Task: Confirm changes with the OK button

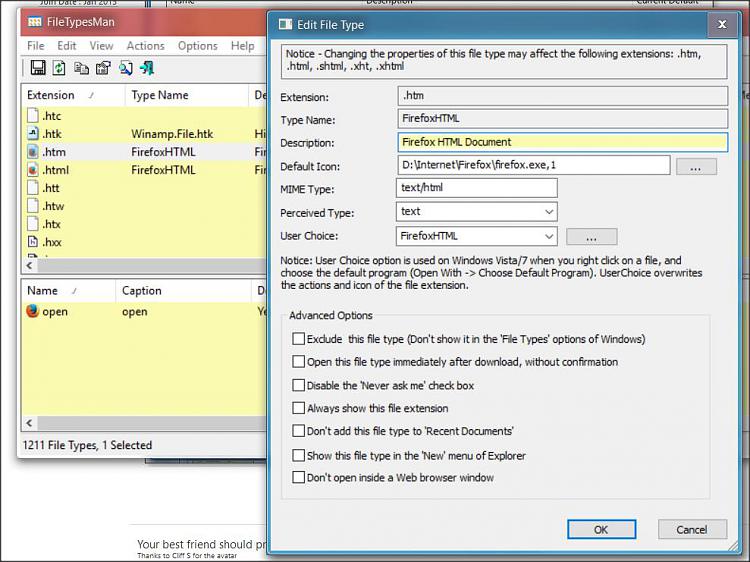Action: pyautogui.click(x=601, y=529)
